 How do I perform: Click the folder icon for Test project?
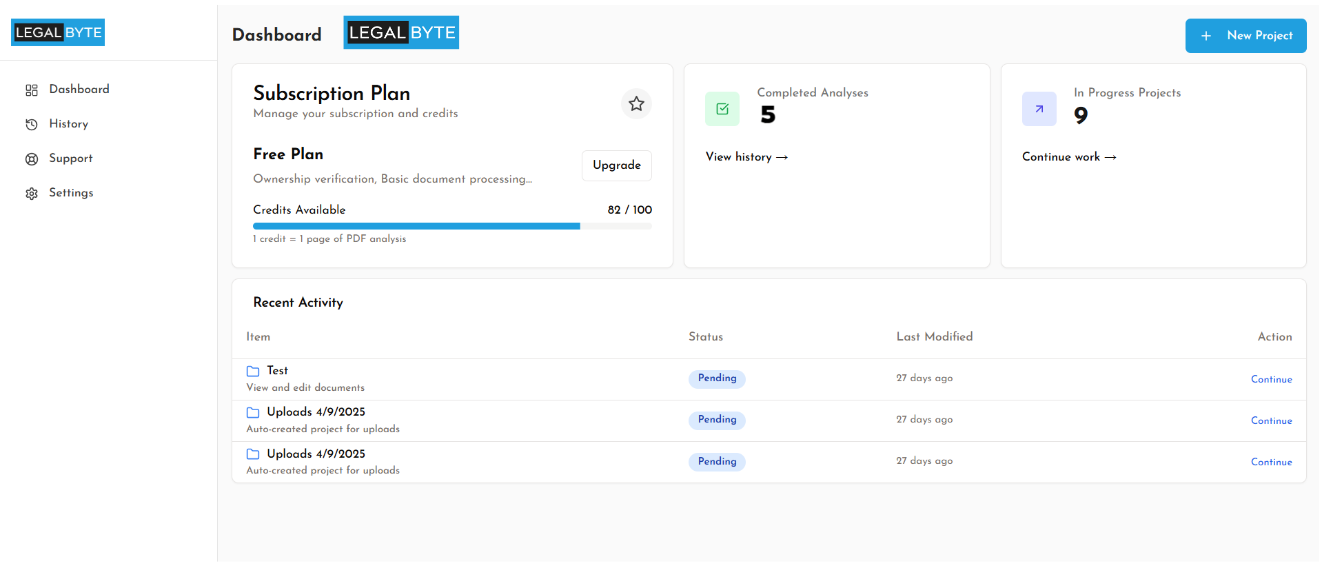click(253, 371)
